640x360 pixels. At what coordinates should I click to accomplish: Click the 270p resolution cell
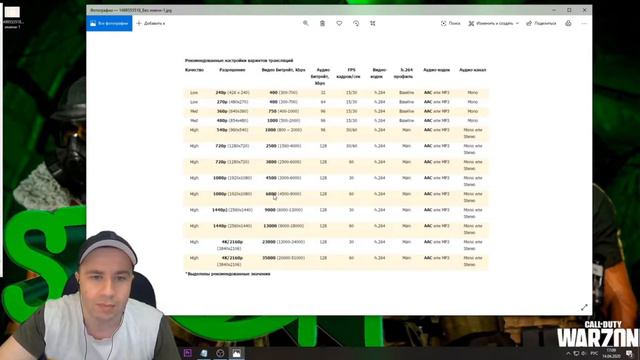(232, 102)
